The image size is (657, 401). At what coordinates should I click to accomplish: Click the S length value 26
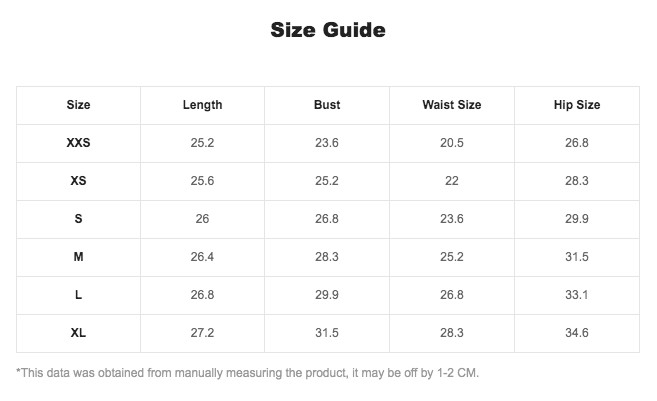(202, 219)
